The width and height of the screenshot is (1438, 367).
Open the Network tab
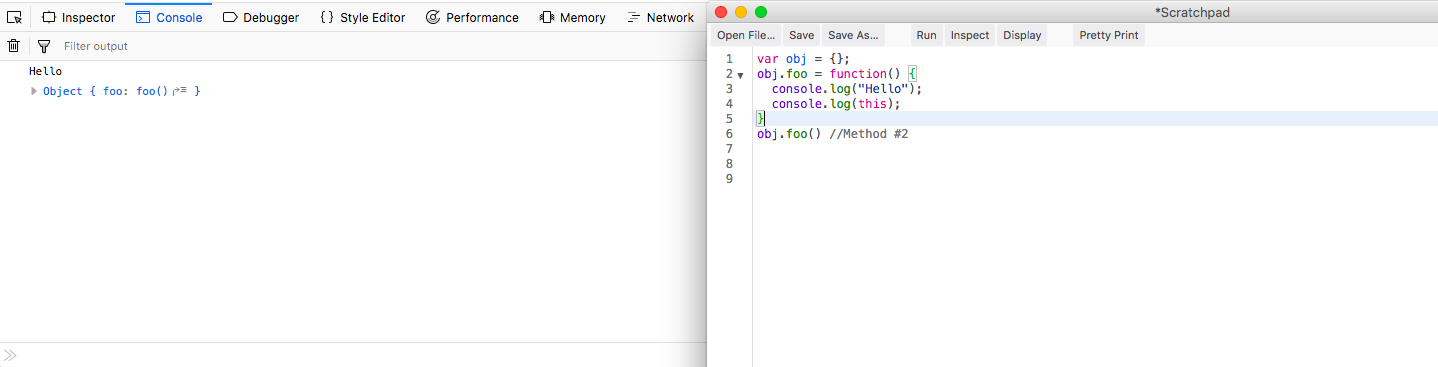(x=660, y=17)
